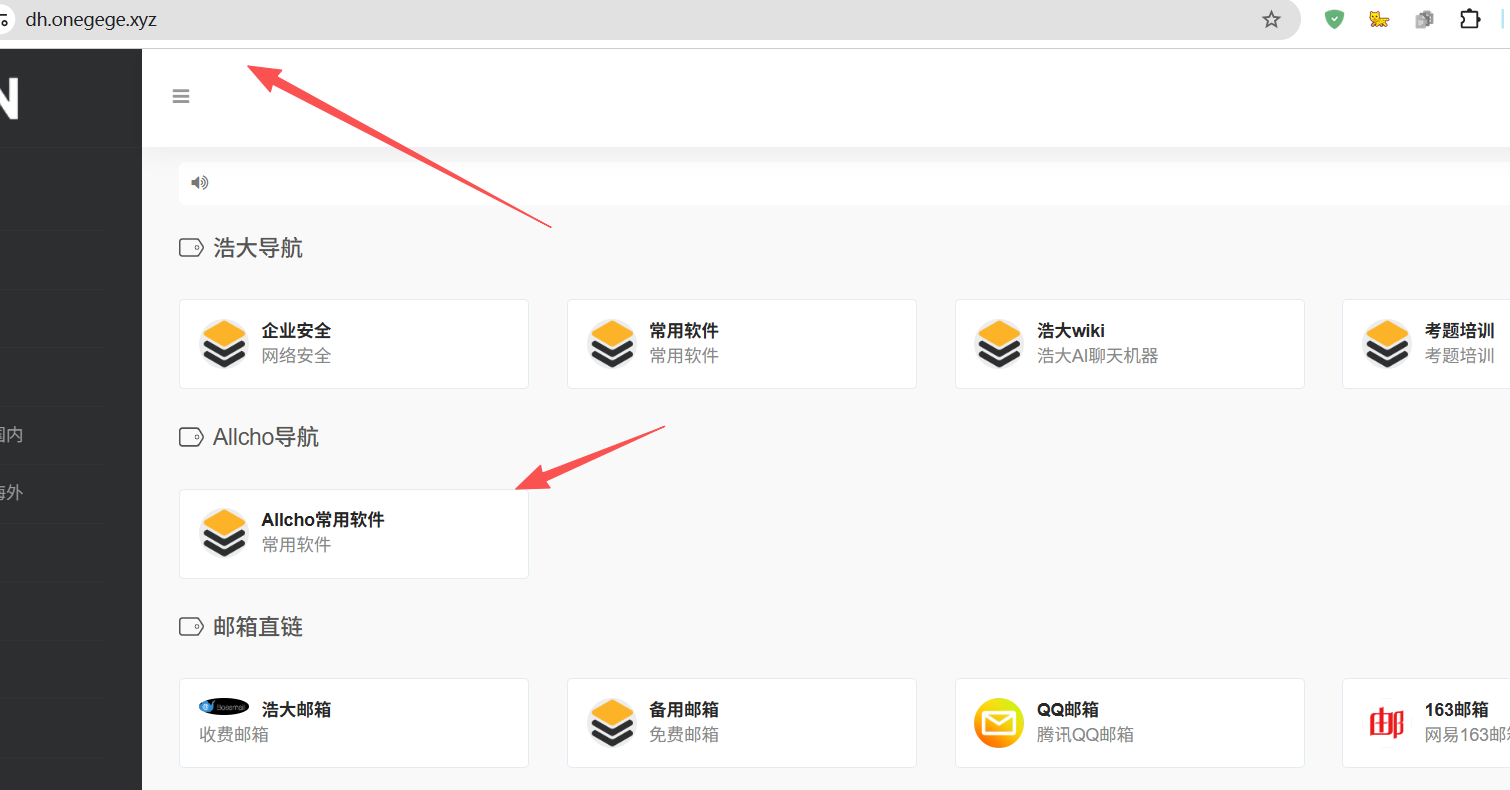
Task: Click the site information icon beside the URL
Action: coord(4,20)
